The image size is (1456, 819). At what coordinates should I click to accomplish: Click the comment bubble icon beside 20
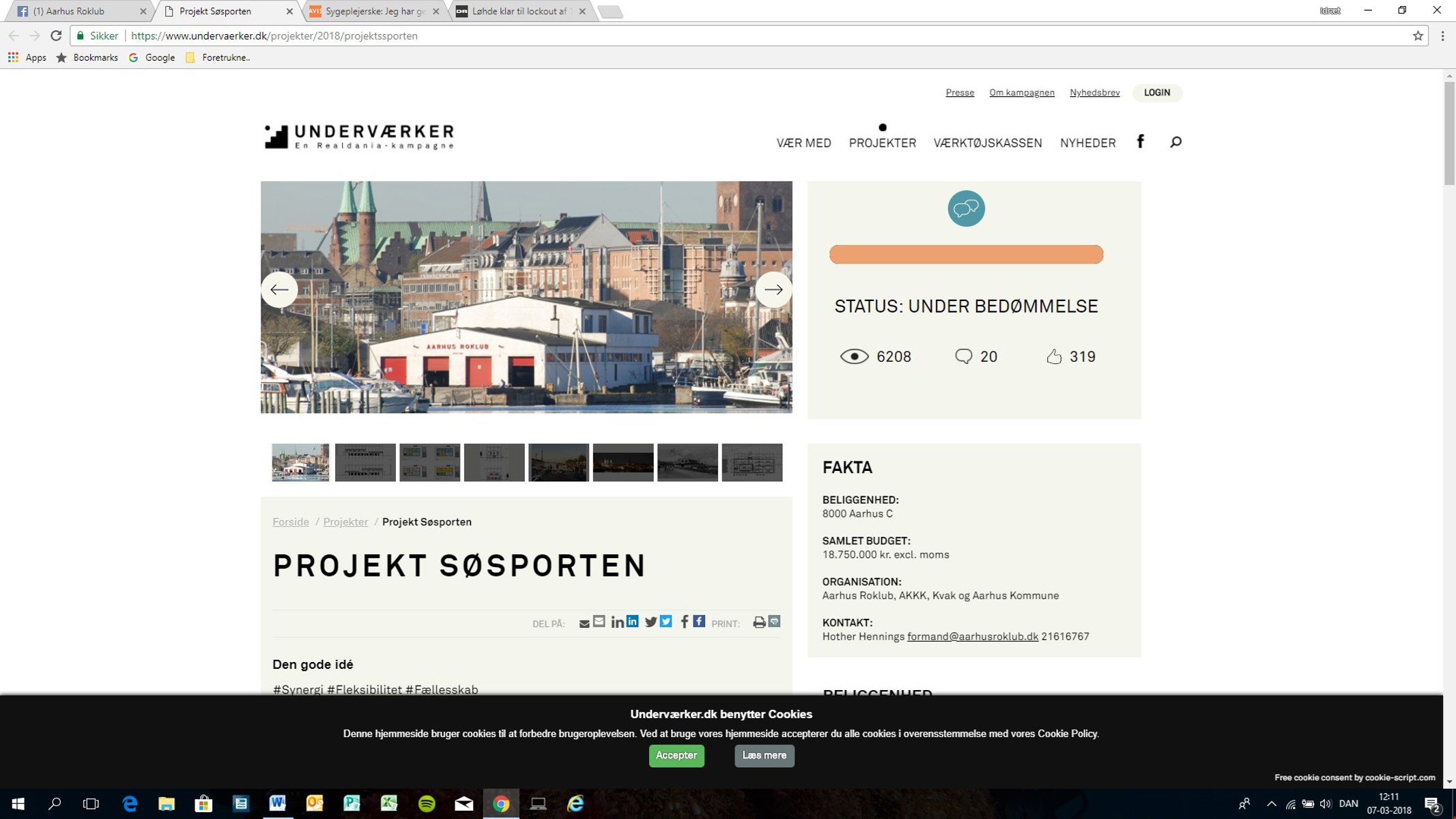point(963,356)
